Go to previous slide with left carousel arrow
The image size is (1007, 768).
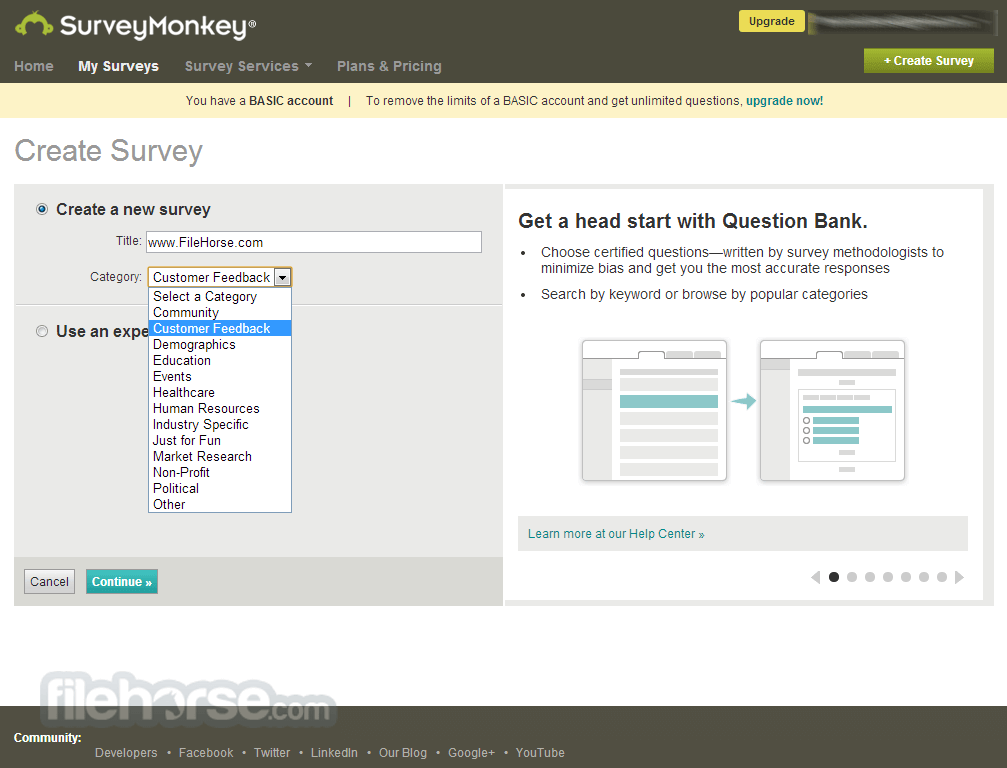[815, 577]
